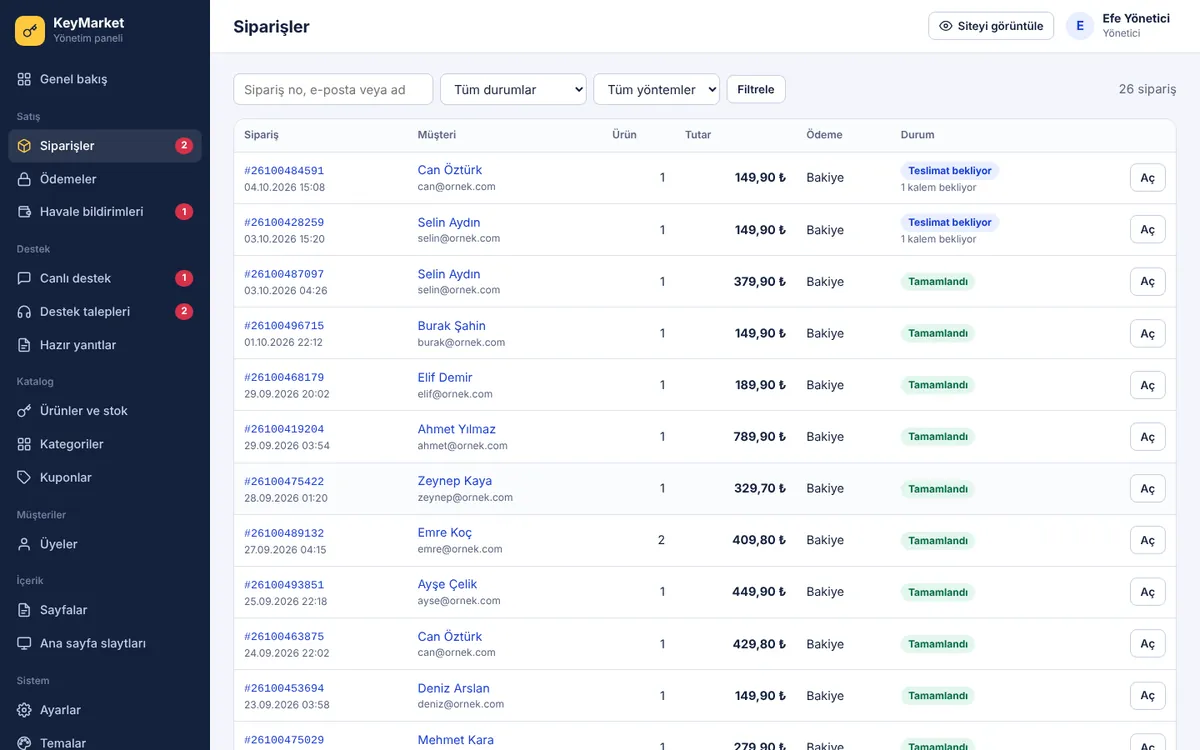Click the date 24.09.2026 22:02

pyautogui.click(x=287, y=653)
